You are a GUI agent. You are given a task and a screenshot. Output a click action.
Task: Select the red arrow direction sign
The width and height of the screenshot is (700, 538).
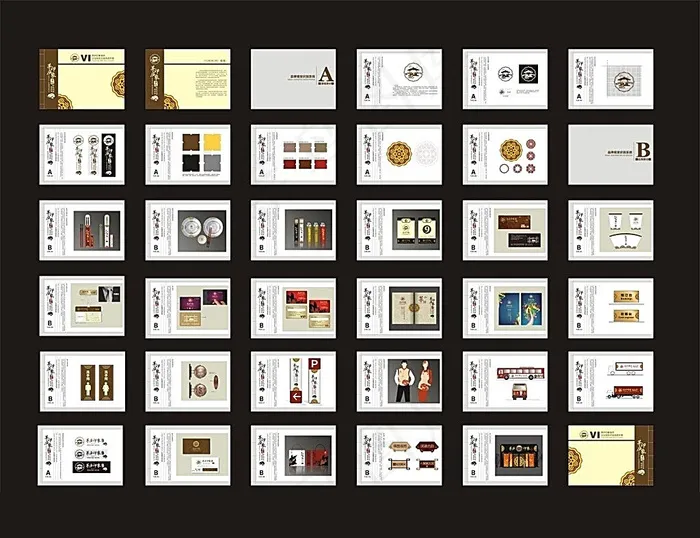(x=296, y=397)
